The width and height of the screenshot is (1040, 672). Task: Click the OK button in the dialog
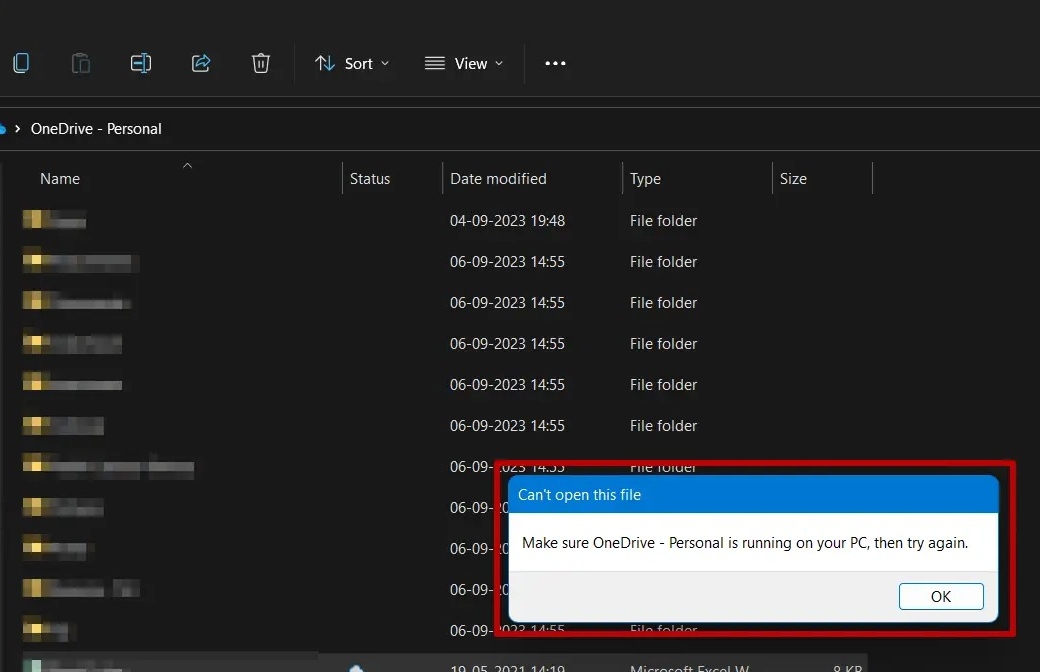pos(941,595)
